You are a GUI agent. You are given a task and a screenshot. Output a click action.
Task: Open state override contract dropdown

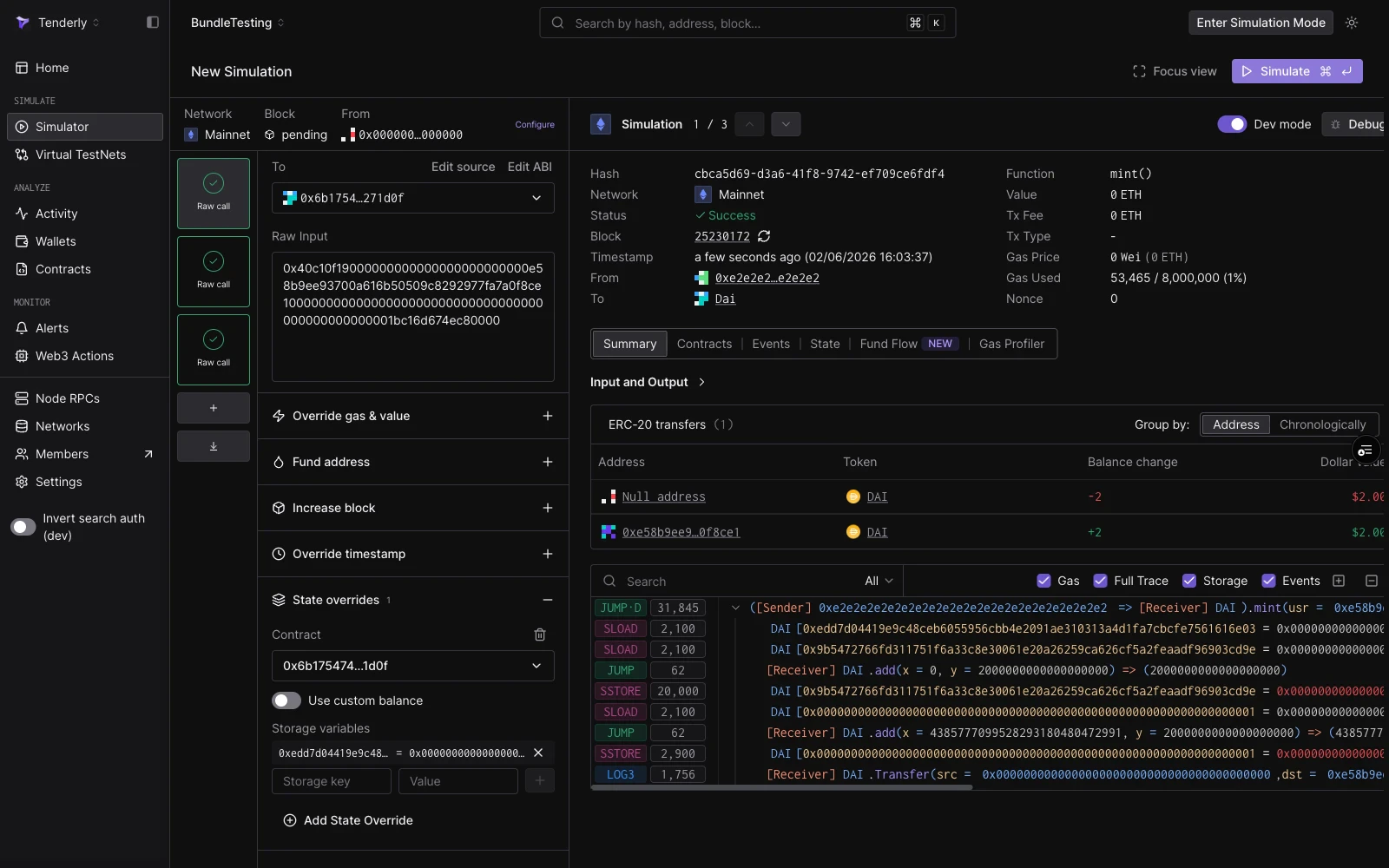[413, 666]
